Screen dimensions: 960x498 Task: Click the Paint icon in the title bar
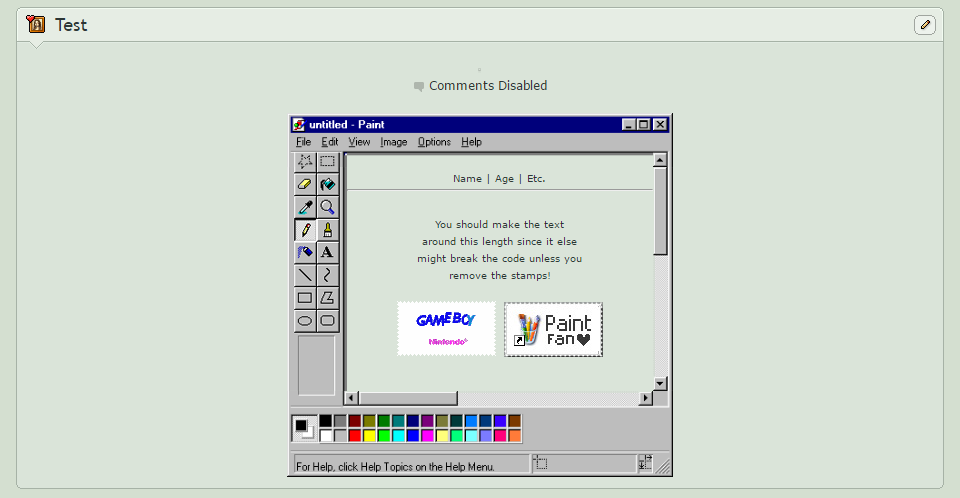pos(299,124)
